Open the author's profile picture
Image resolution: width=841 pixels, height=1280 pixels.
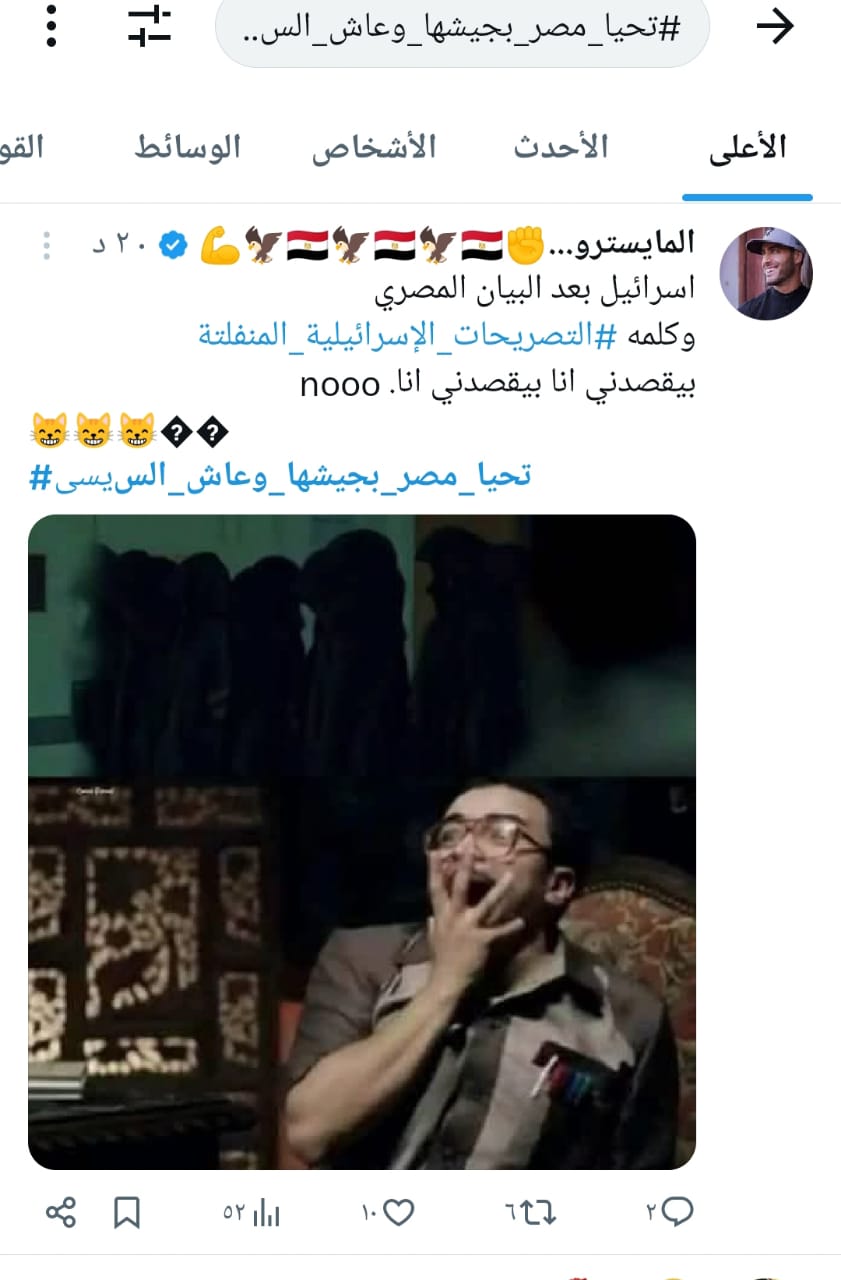[766, 272]
